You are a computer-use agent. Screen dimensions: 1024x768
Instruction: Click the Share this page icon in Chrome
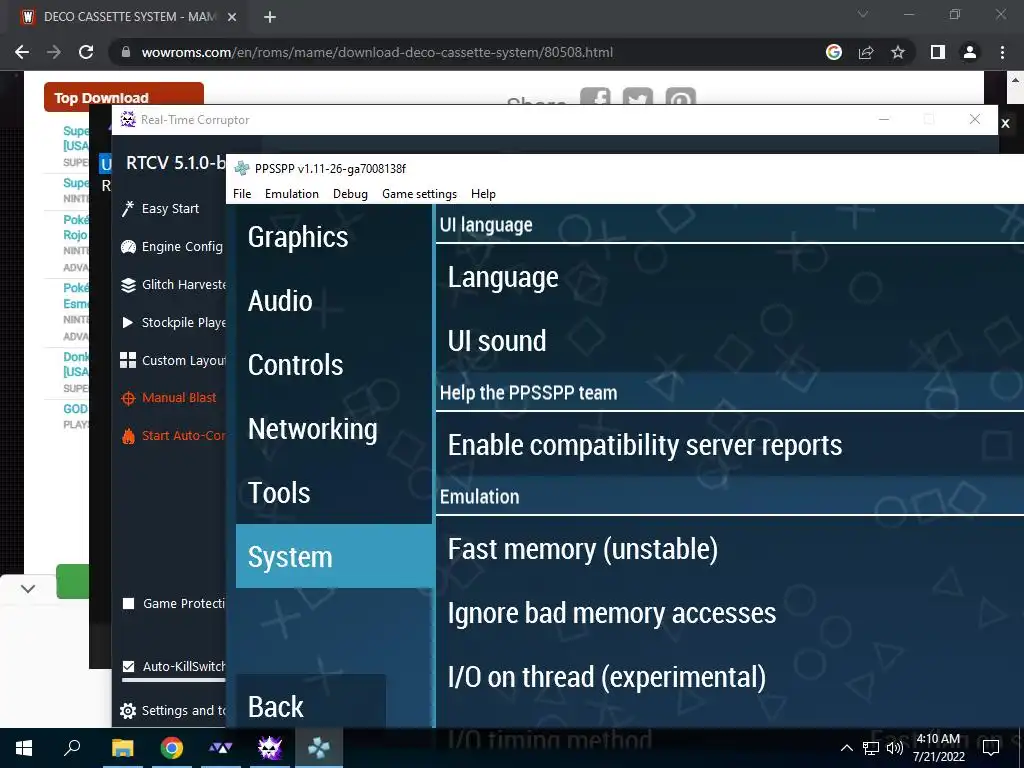(866, 52)
